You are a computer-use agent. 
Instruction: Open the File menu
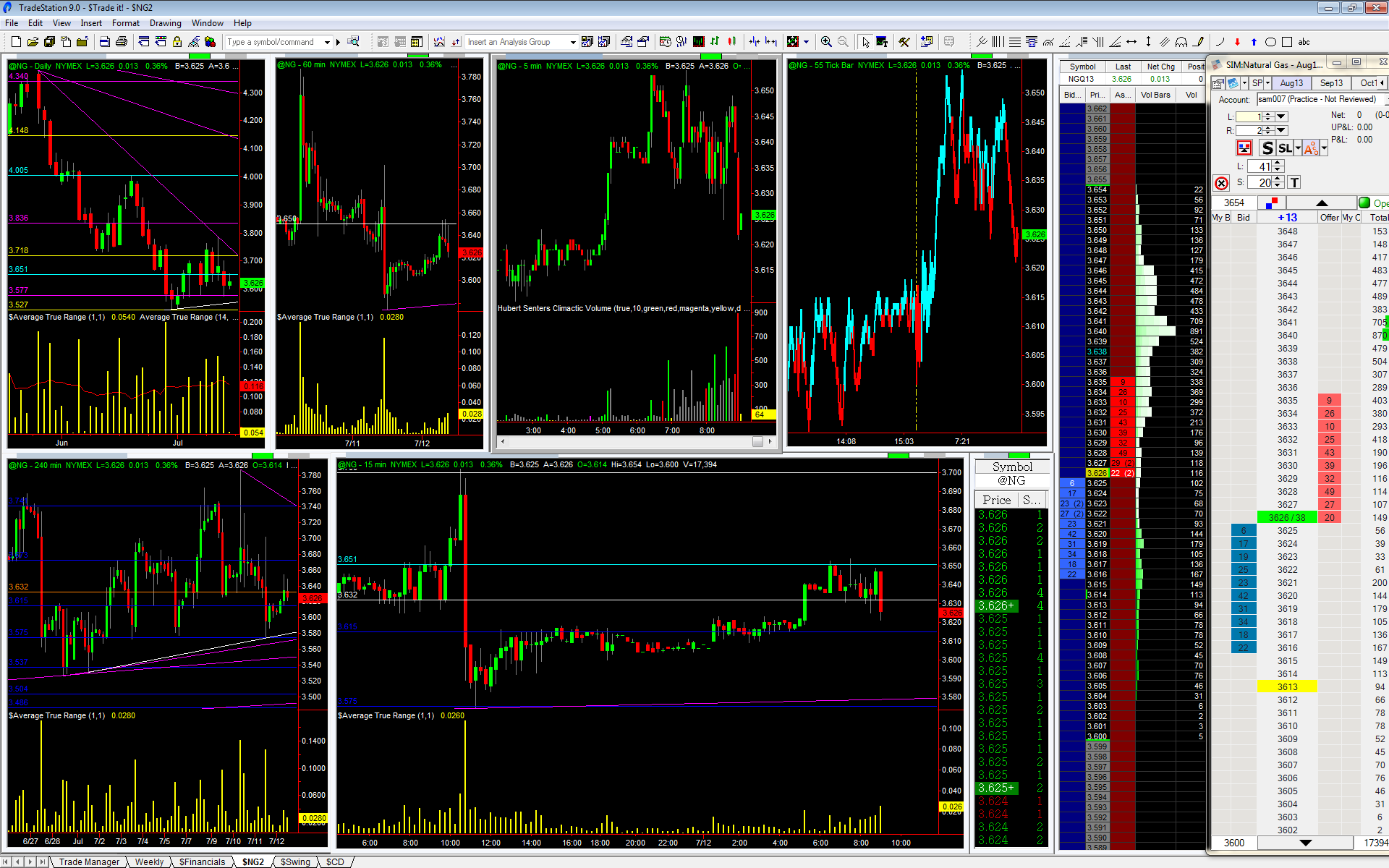[x=12, y=23]
